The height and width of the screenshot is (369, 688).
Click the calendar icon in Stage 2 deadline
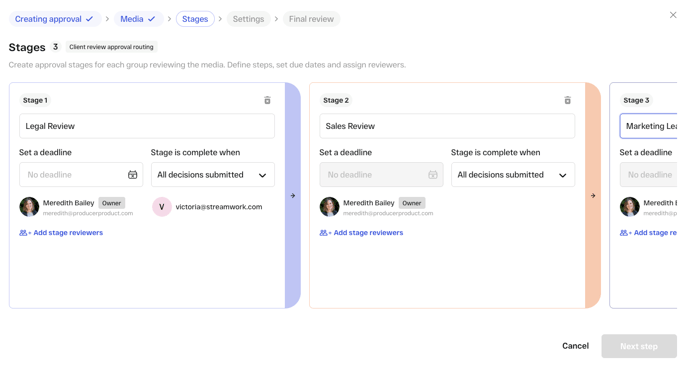coord(433,175)
